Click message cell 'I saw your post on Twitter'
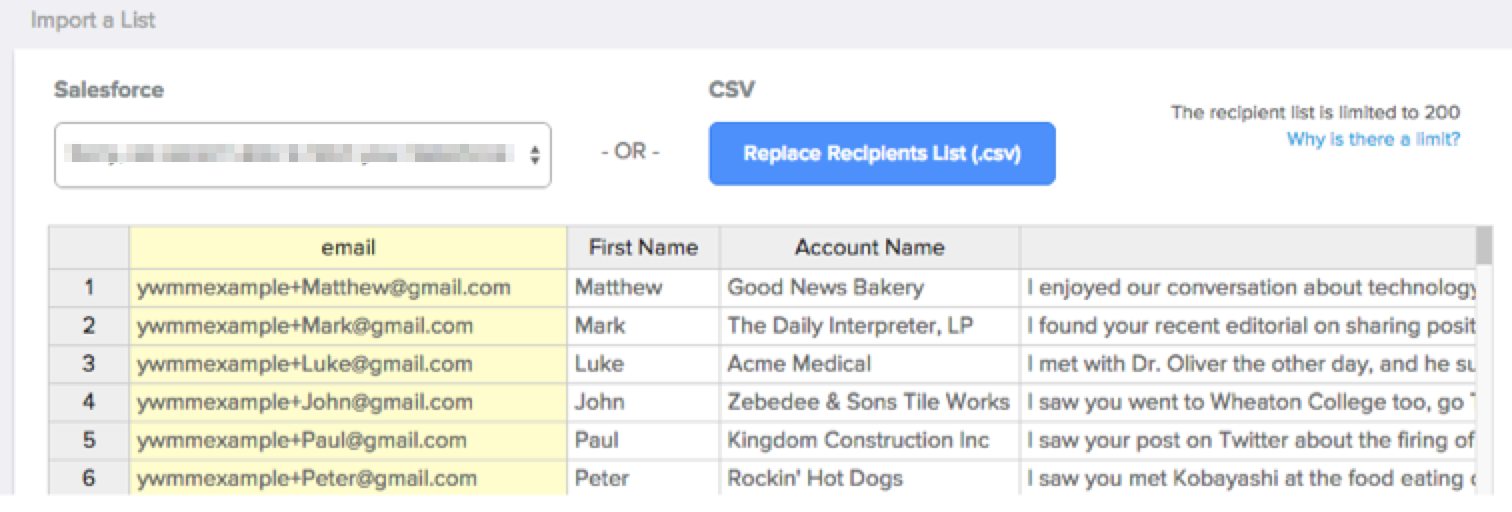Viewport: 1512px width, 512px height. pyautogui.click(x=1248, y=440)
